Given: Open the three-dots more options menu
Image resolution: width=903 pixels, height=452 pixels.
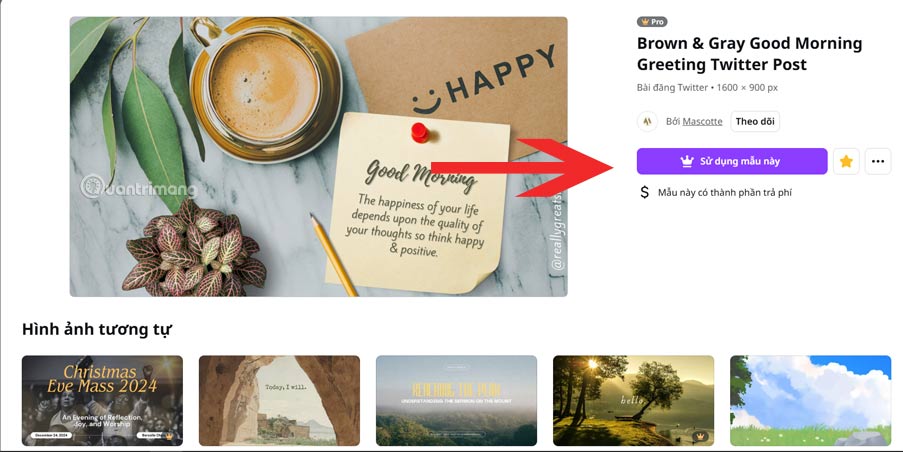Looking at the screenshot, I should coord(878,161).
